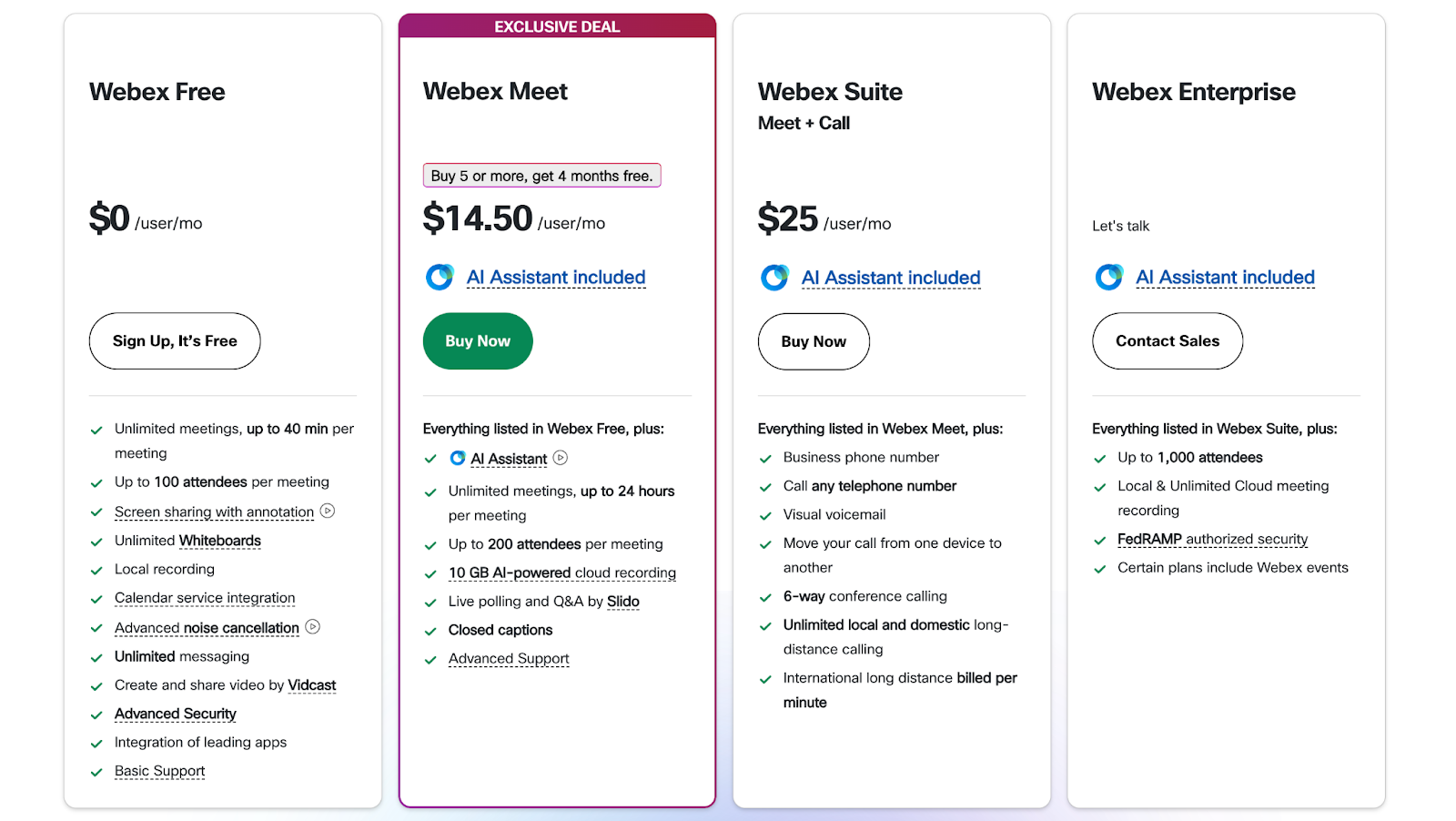This screenshot has width=1456, height=821.
Task: Open the Slido link
Action: click(623, 602)
